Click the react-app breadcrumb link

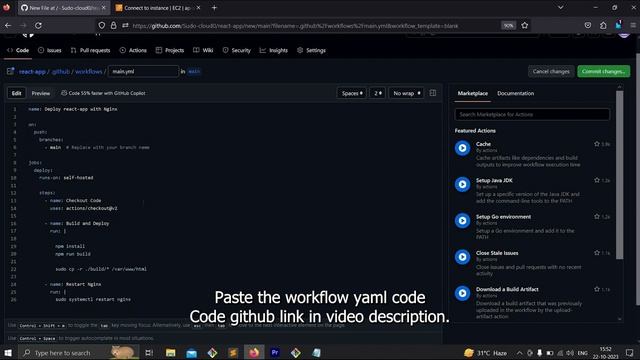(32, 71)
